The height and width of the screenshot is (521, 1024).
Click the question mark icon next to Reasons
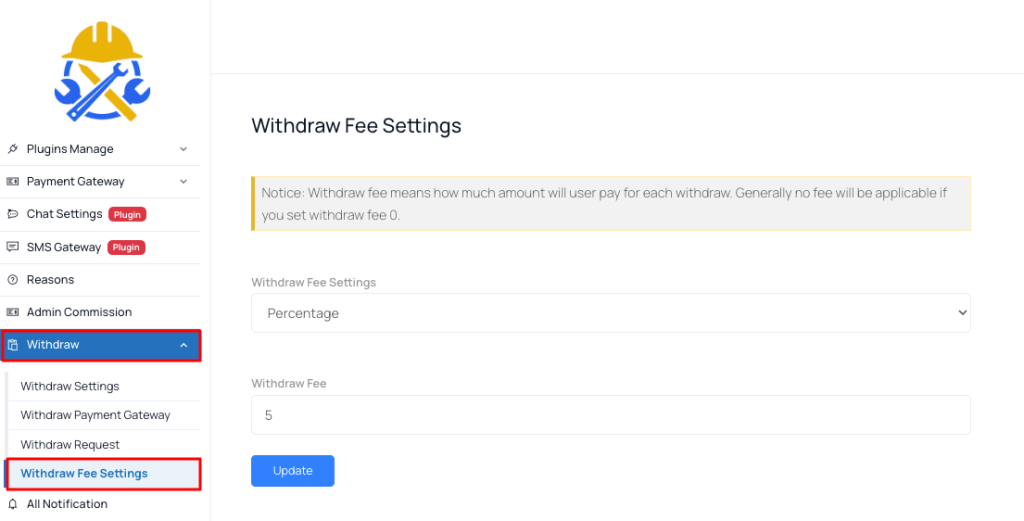[x=12, y=279]
